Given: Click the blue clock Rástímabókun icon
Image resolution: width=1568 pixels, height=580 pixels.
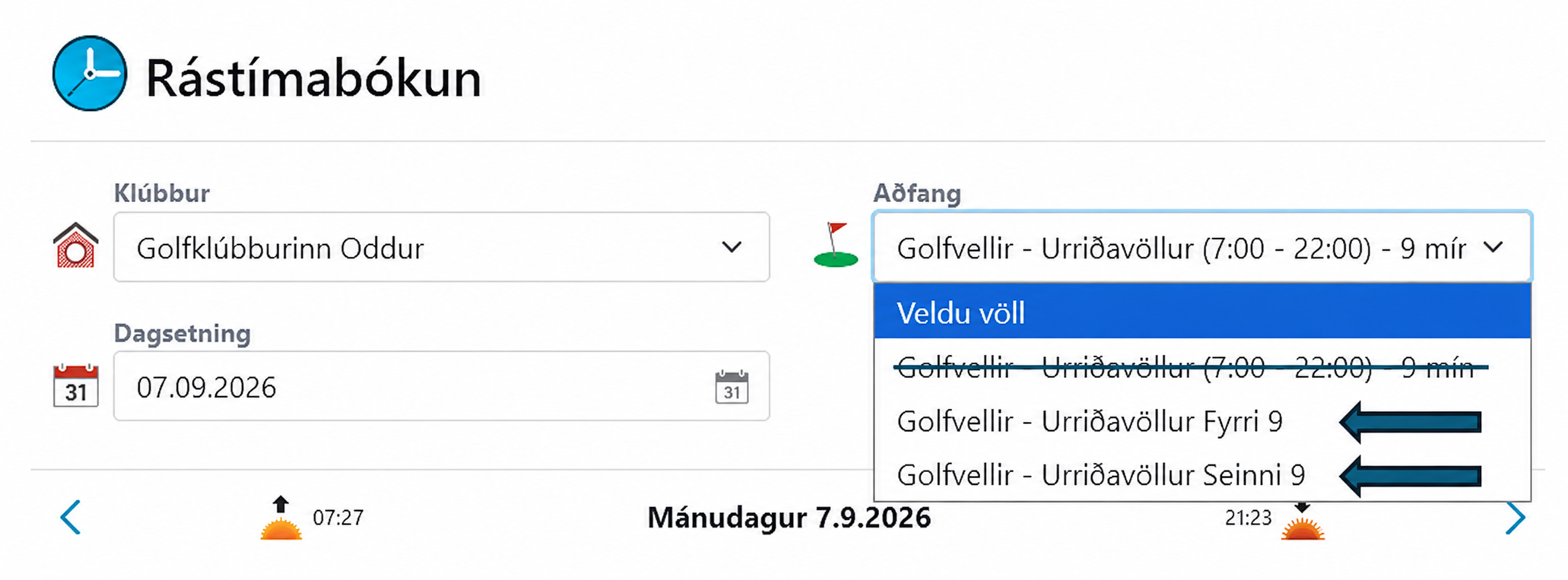Looking at the screenshot, I should click(x=90, y=74).
